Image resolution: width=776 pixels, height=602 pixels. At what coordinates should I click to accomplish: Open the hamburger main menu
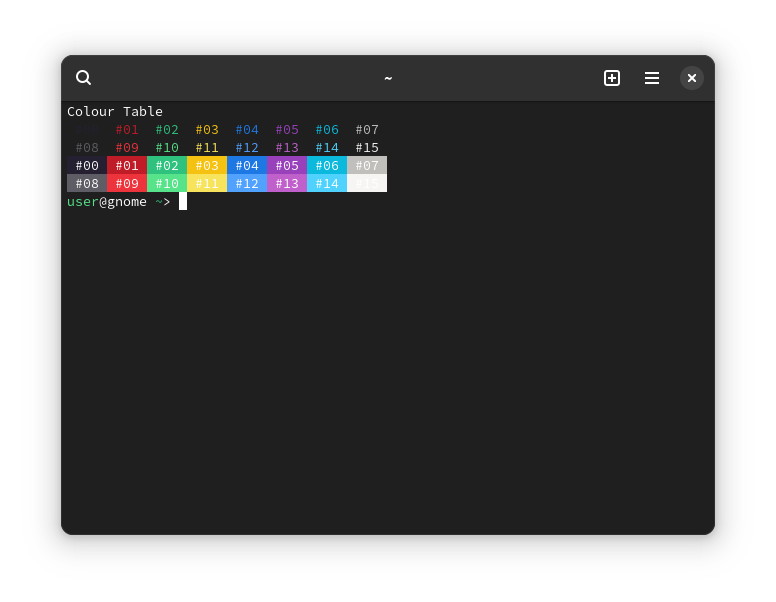coord(652,78)
